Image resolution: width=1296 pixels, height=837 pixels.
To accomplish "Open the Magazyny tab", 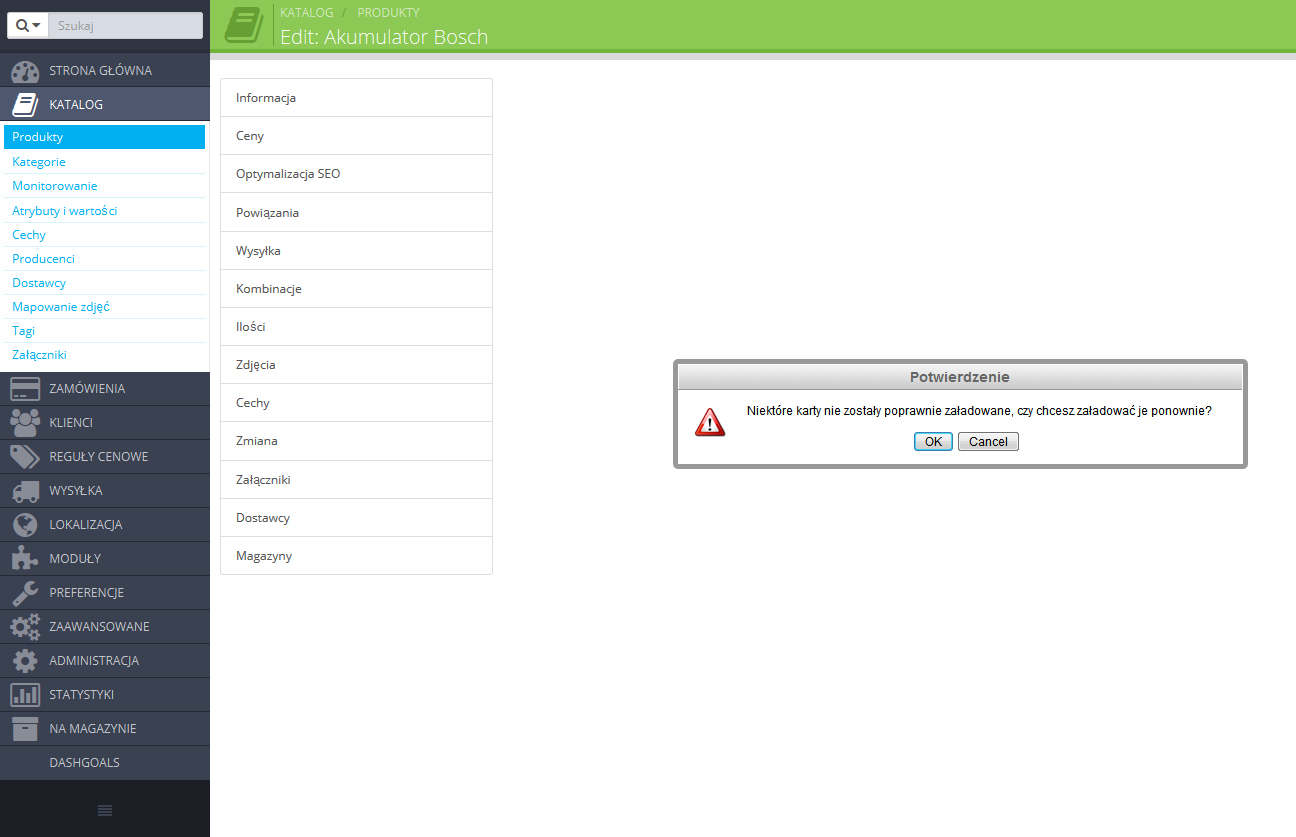I will [356, 556].
